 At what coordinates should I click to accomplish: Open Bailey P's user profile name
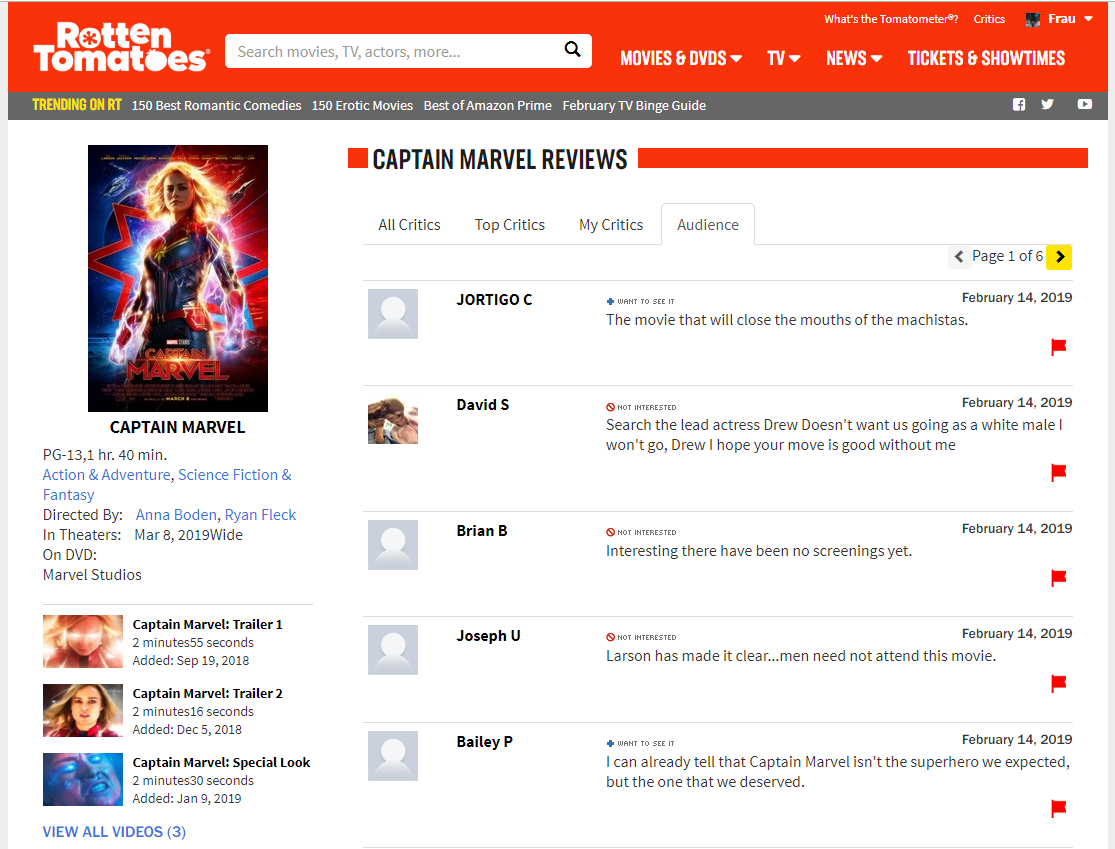point(484,742)
